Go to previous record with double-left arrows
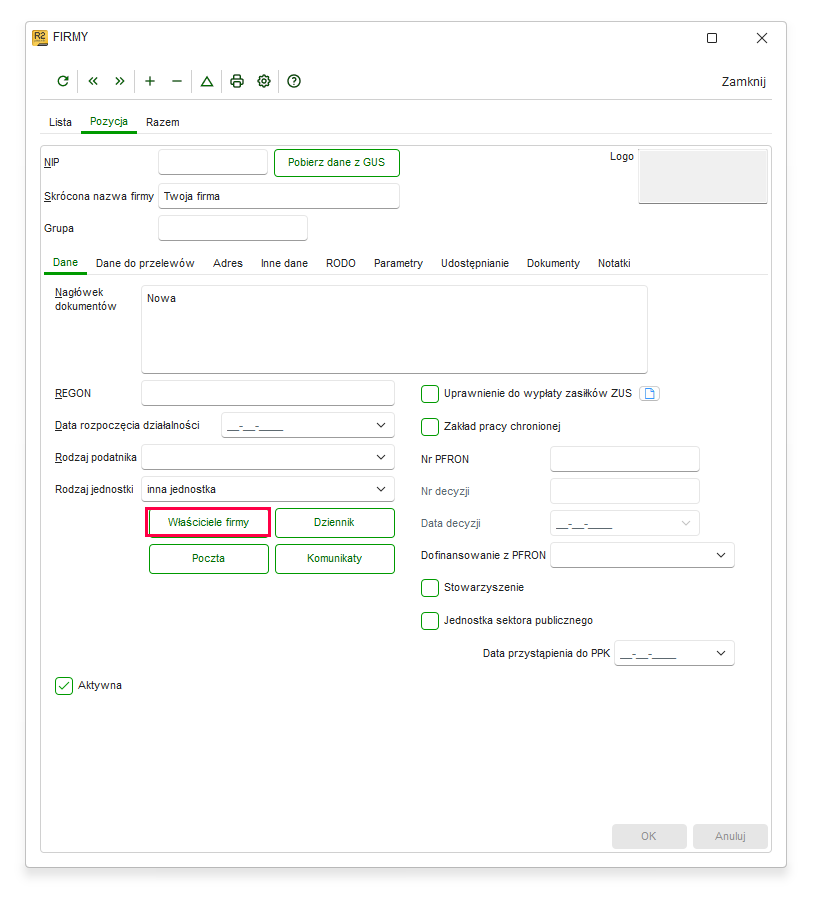 [93, 81]
